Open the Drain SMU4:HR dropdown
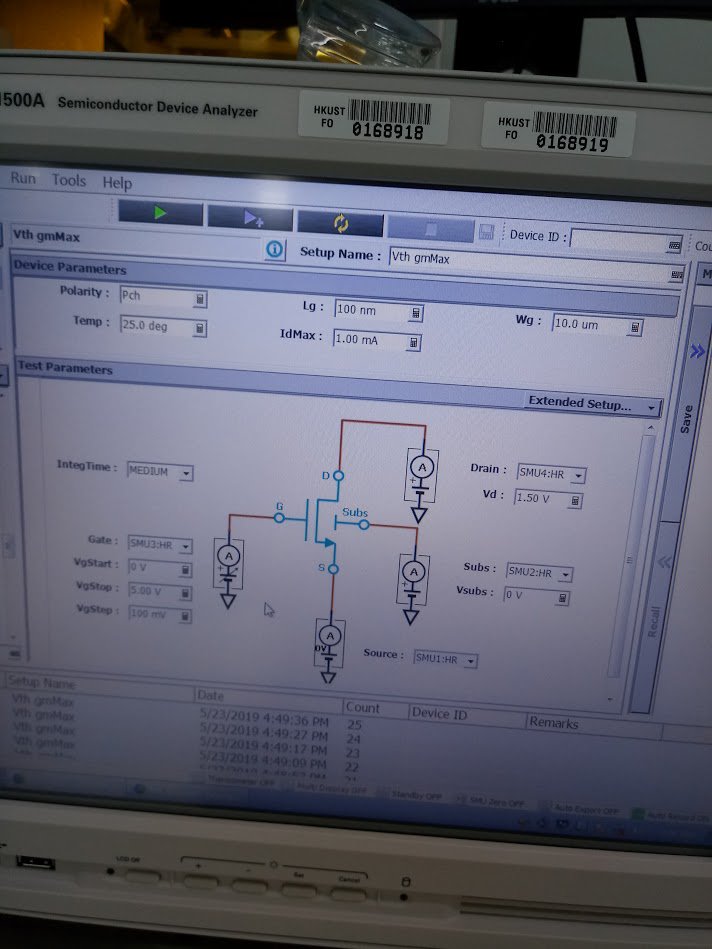 [578, 476]
